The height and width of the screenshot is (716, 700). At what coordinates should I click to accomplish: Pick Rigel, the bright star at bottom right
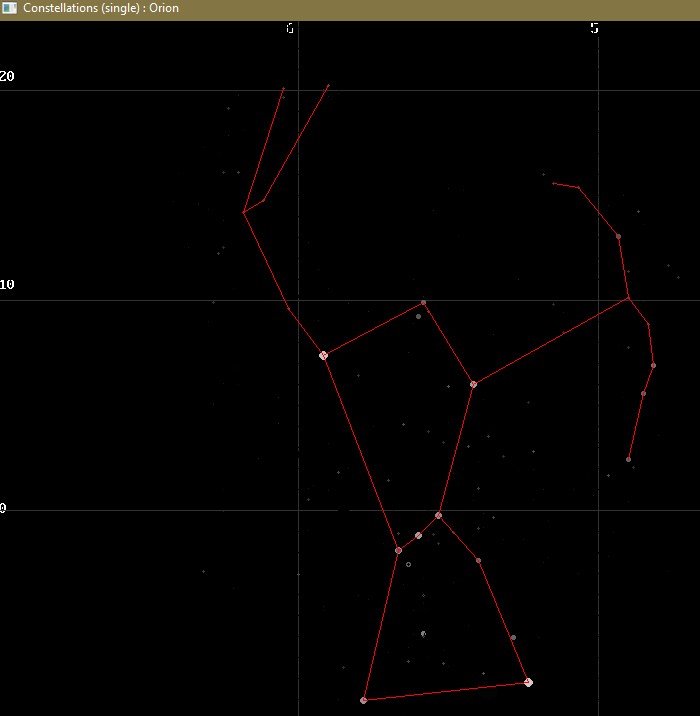[x=528, y=682]
